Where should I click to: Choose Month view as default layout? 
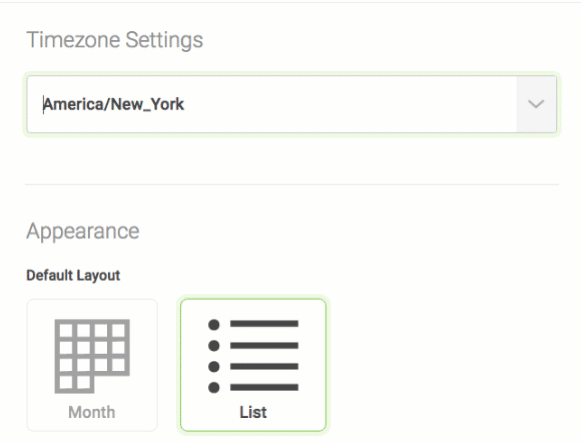(92, 365)
